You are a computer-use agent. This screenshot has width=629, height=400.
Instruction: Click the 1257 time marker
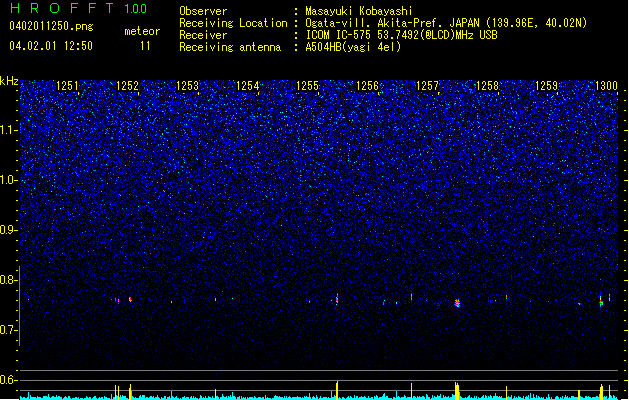(x=427, y=86)
